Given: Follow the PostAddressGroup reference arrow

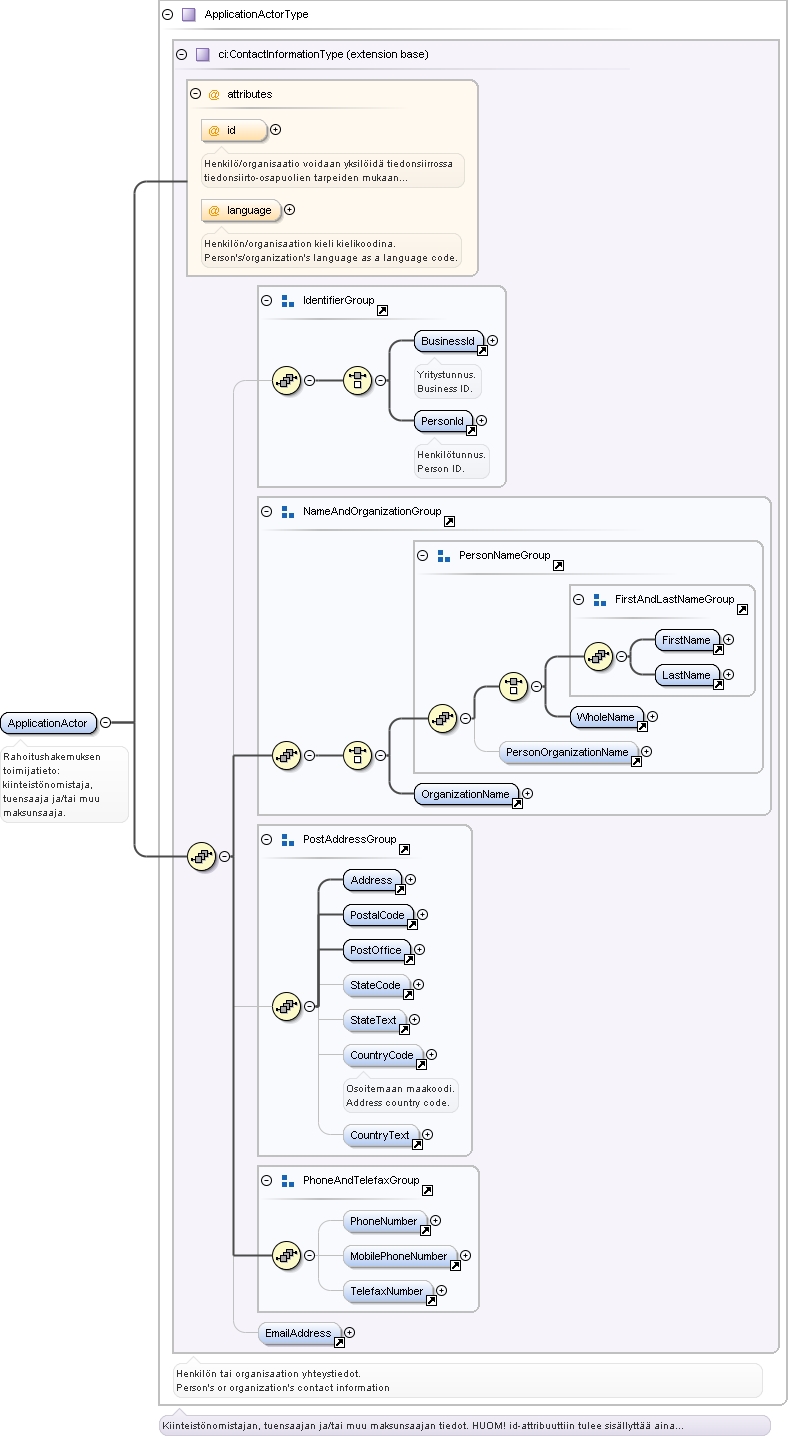Looking at the screenshot, I should pos(404,850).
